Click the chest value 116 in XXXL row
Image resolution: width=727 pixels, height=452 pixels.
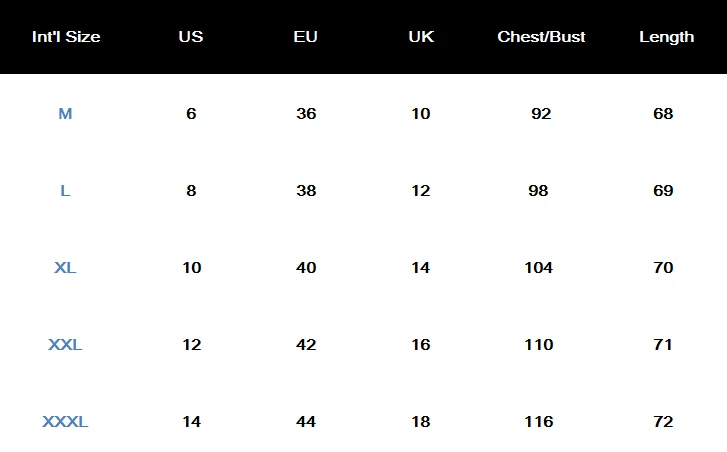pos(539,421)
